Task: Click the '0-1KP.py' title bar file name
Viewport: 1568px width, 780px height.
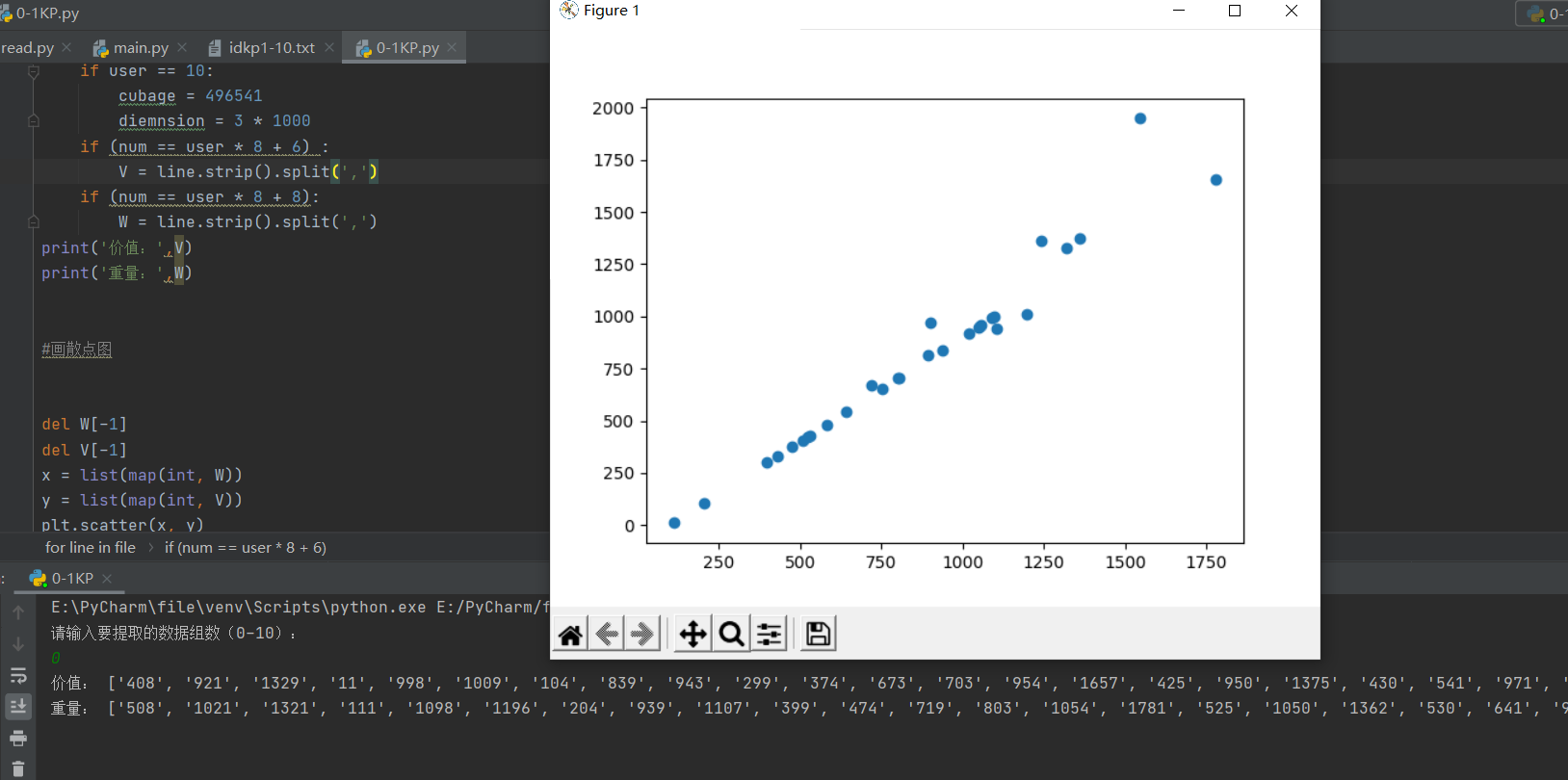Action: click(x=47, y=13)
